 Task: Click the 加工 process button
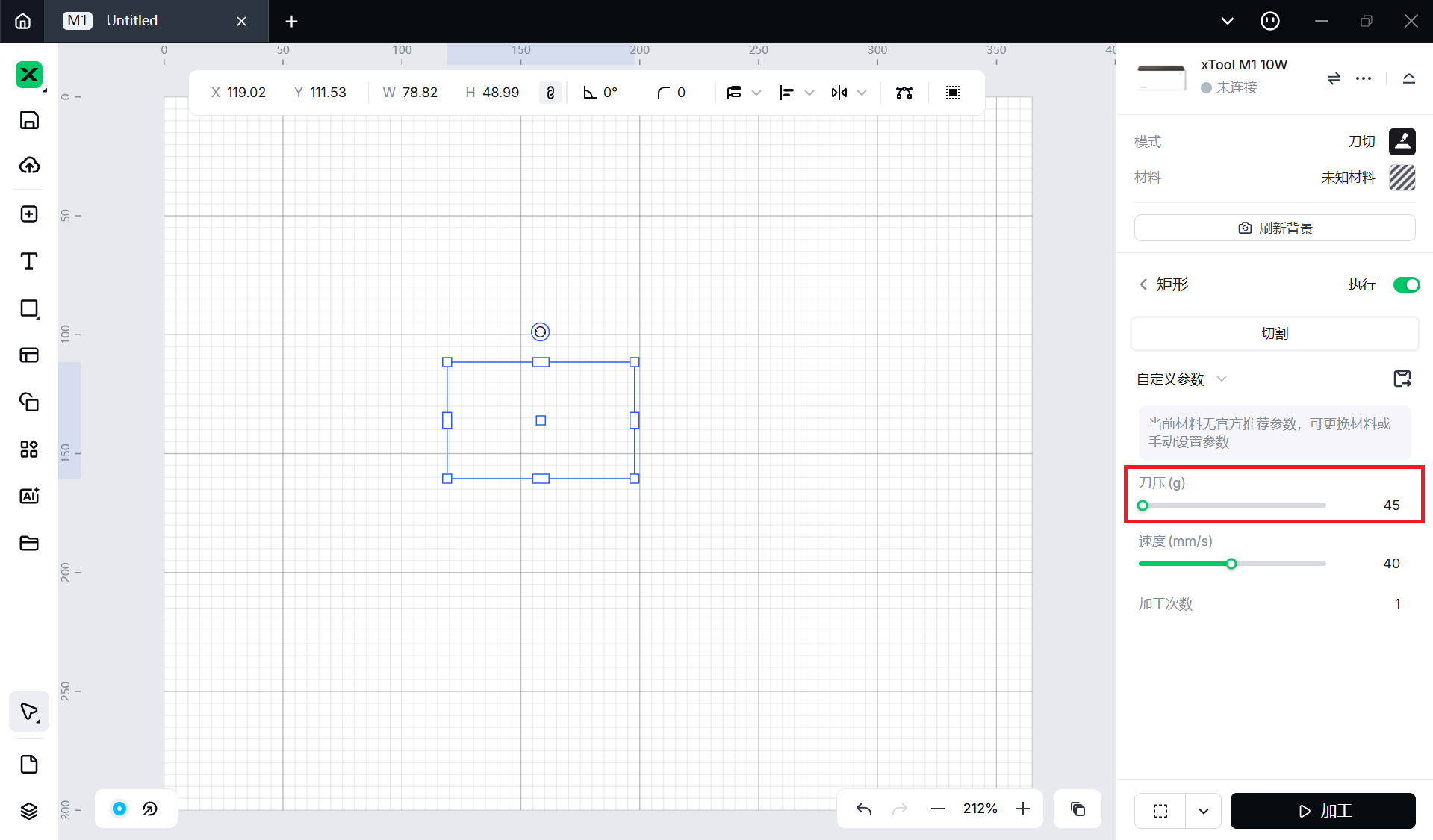[1322, 811]
